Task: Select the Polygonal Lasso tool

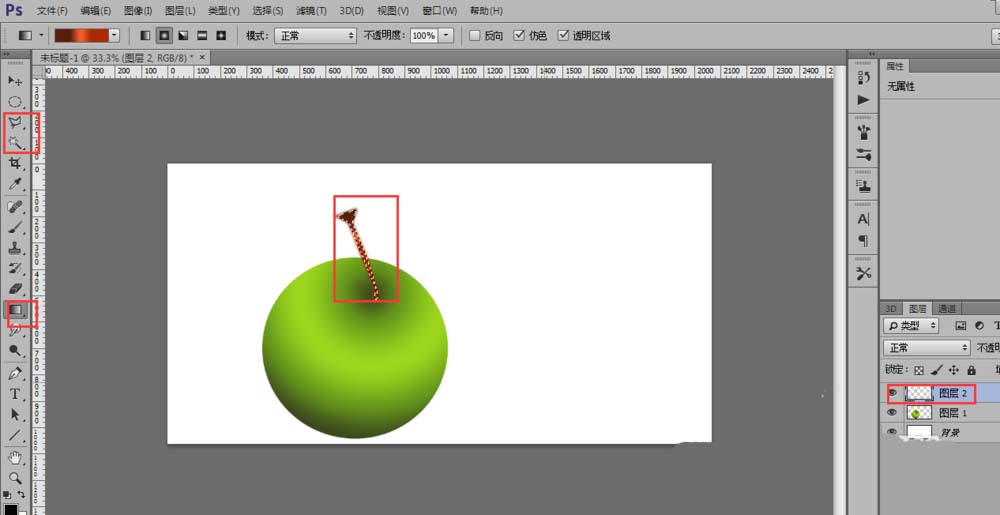Action: tap(15, 122)
